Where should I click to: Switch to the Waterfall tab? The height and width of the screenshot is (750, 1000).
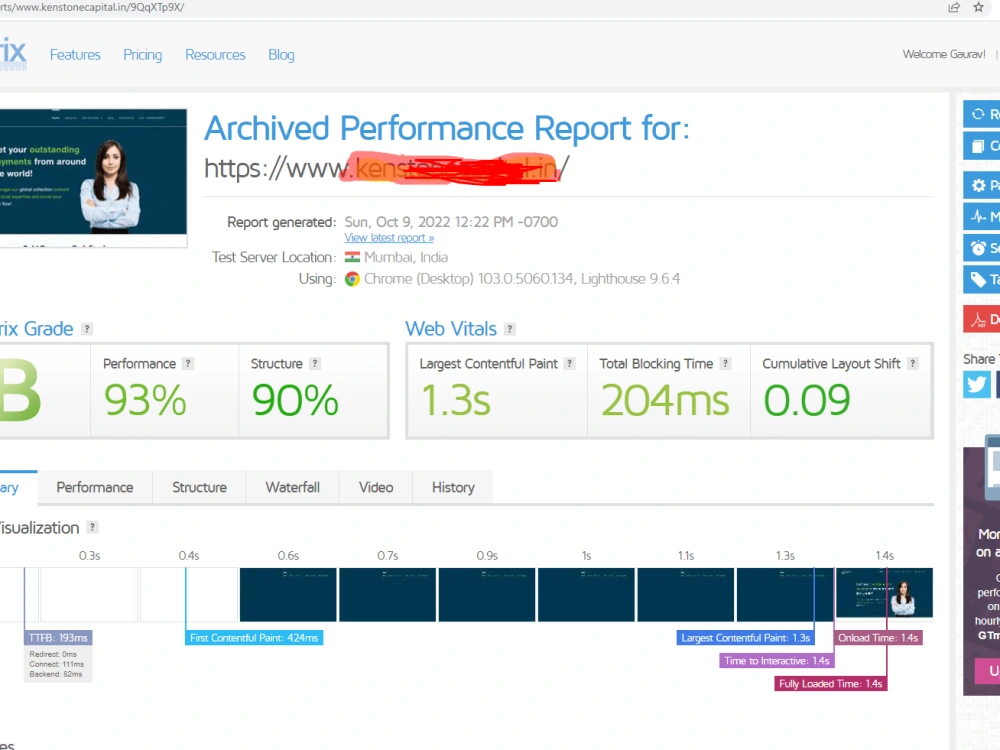pos(293,487)
